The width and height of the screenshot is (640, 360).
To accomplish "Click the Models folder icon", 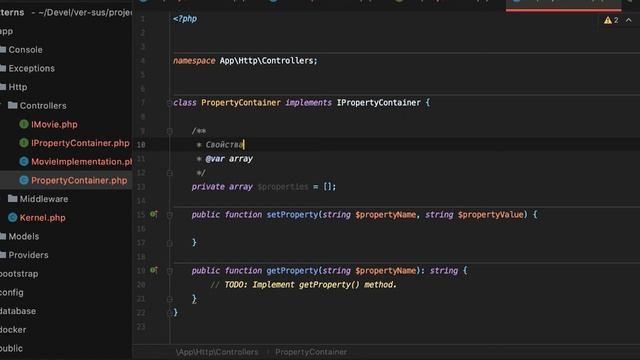I will [x=3, y=236].
